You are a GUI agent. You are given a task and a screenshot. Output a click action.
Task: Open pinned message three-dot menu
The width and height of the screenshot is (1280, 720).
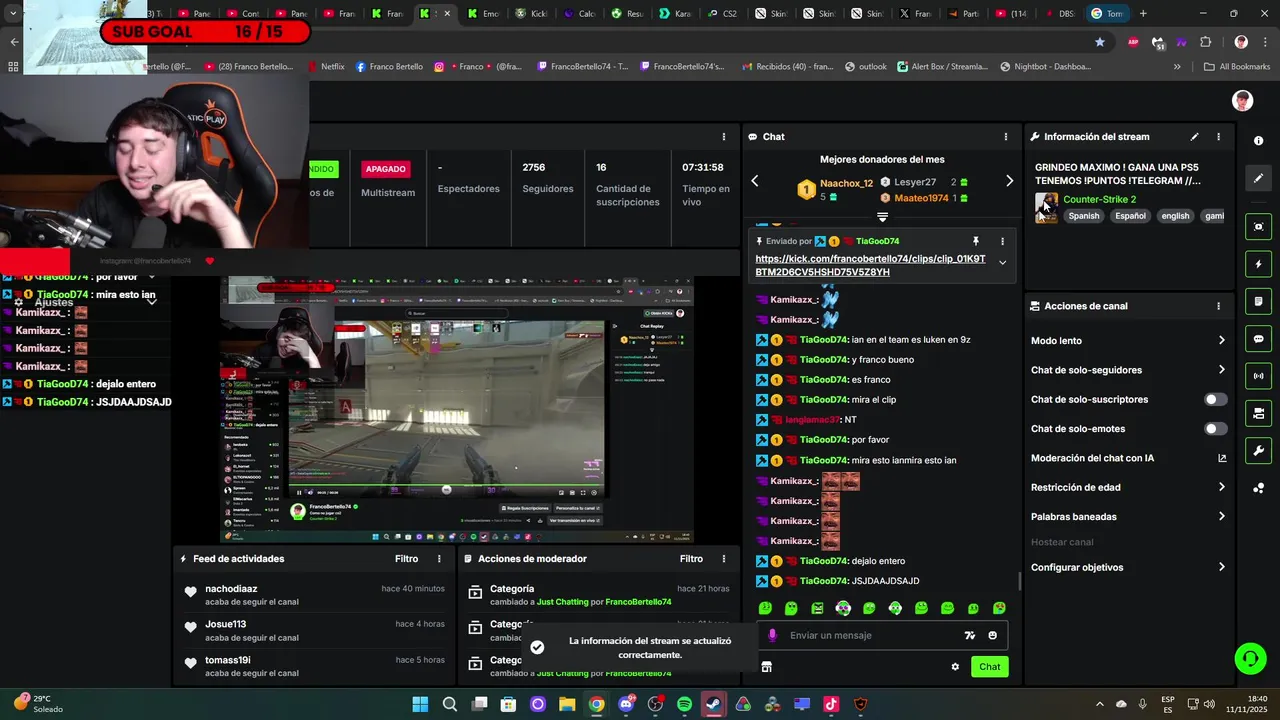pyautogui.click(x=1002, y=241)
